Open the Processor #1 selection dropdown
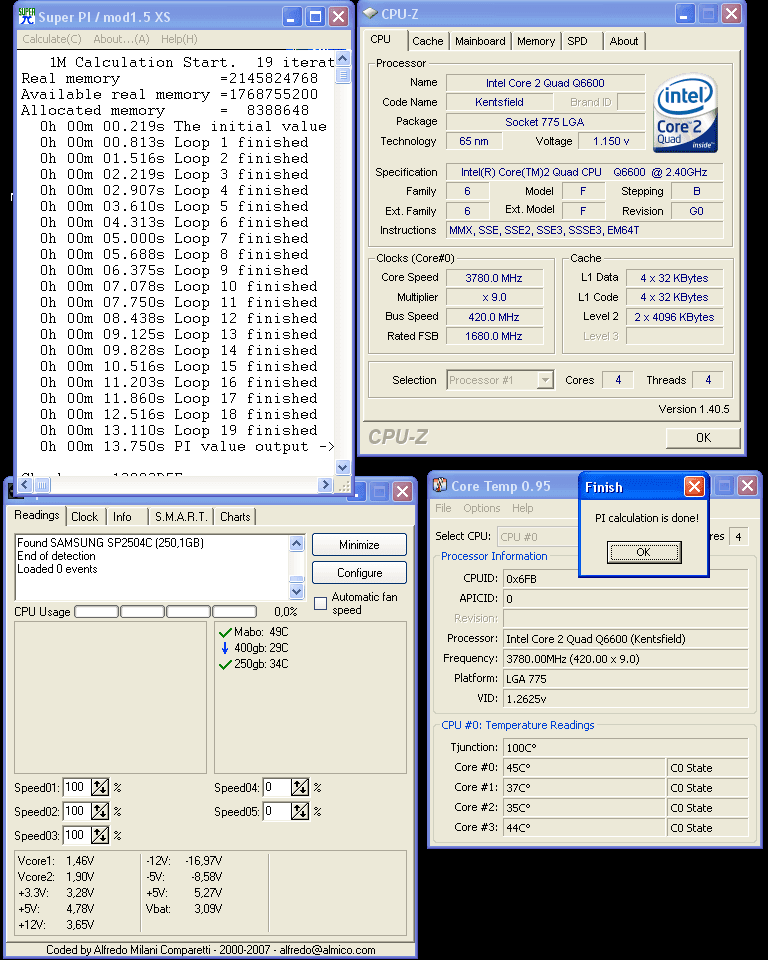 coord(544,380)
